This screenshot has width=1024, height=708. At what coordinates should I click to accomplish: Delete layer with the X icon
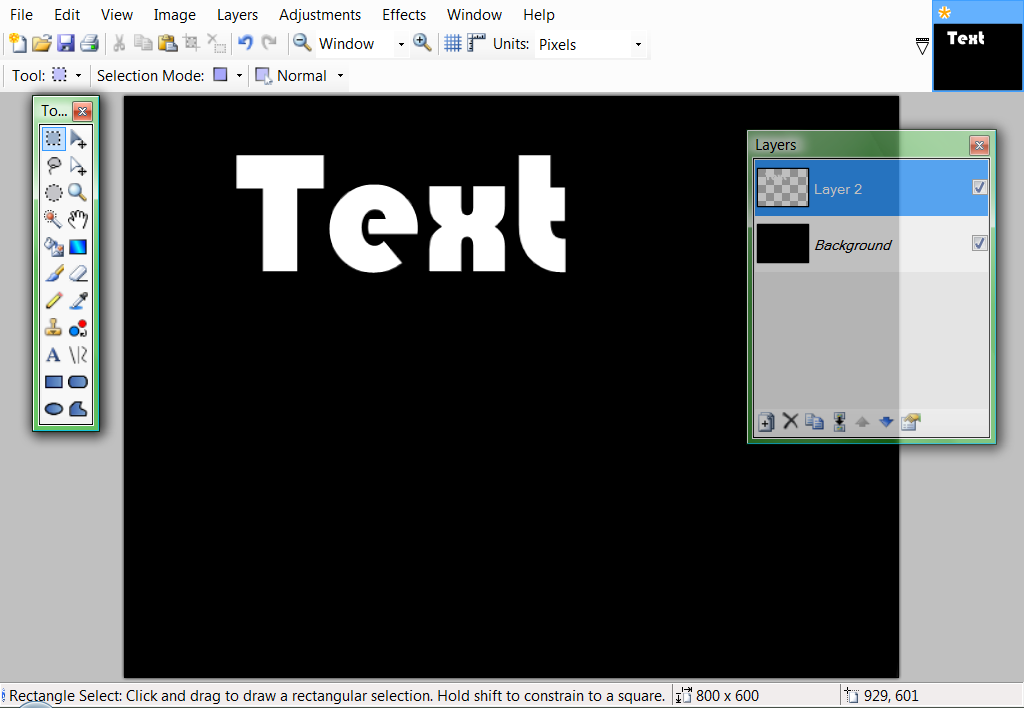(x=790, y=421)
